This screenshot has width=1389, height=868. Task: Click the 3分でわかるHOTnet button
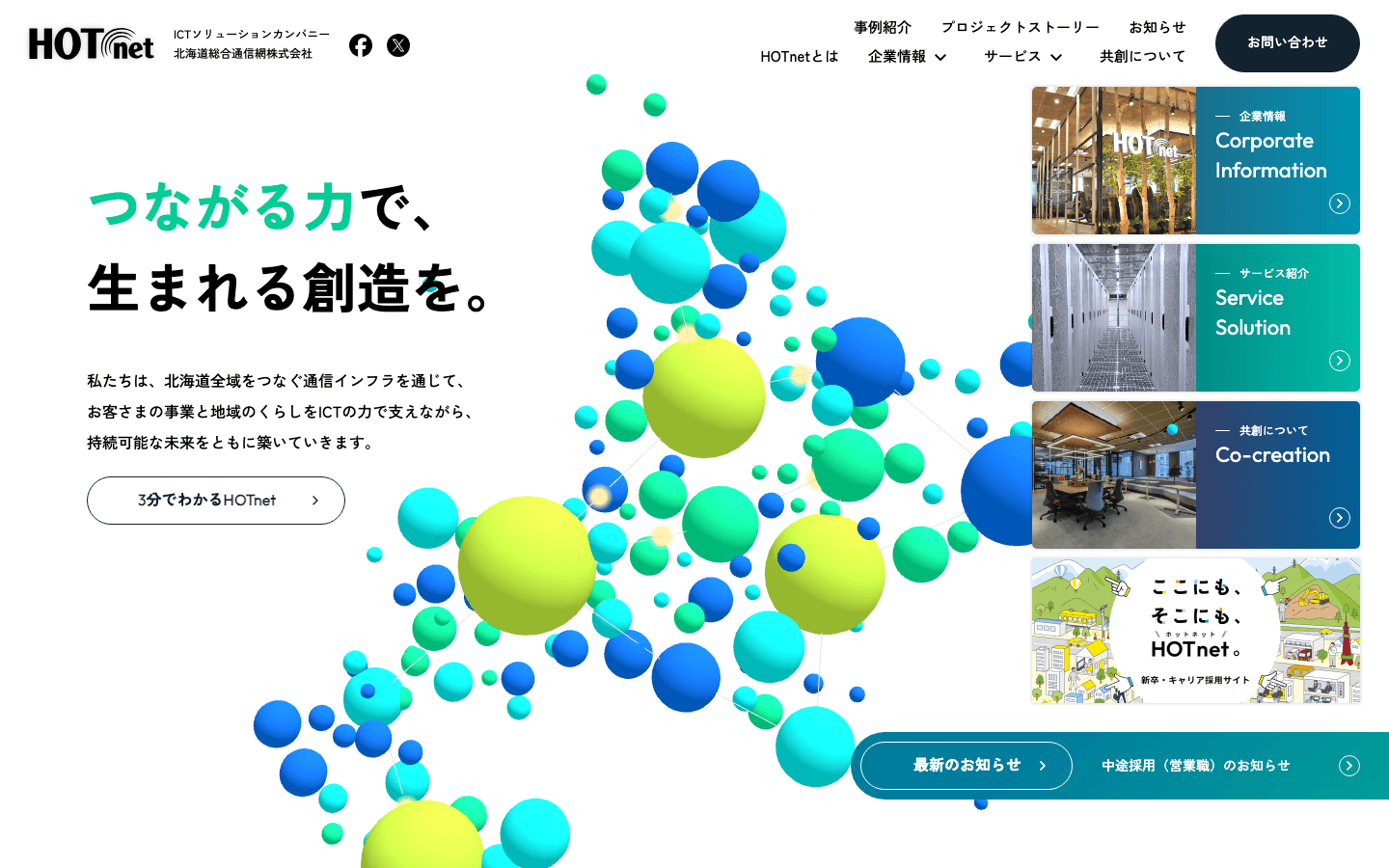click(x=216, y=501)
